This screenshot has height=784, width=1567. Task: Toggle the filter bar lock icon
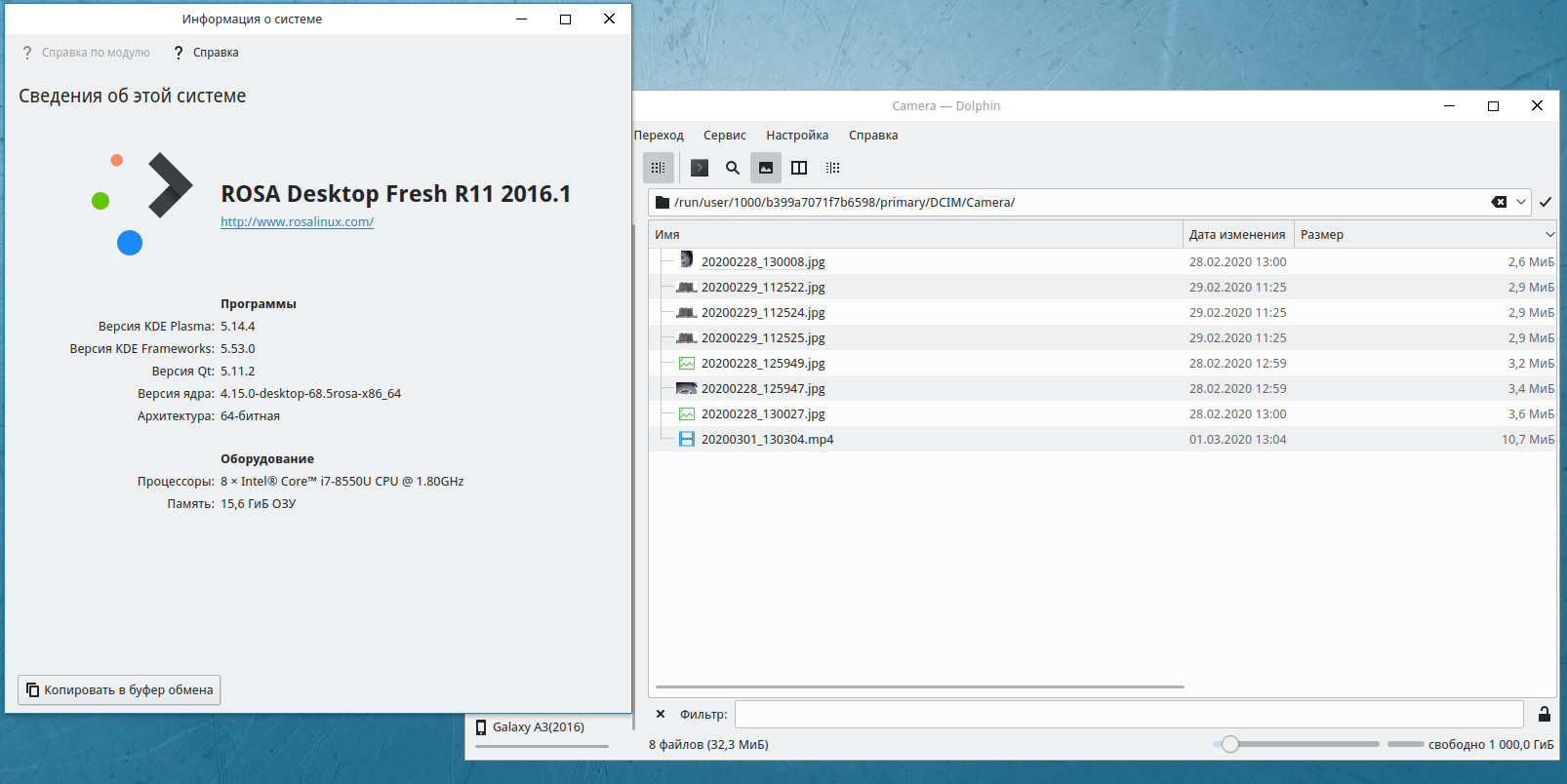[1545, 715]
